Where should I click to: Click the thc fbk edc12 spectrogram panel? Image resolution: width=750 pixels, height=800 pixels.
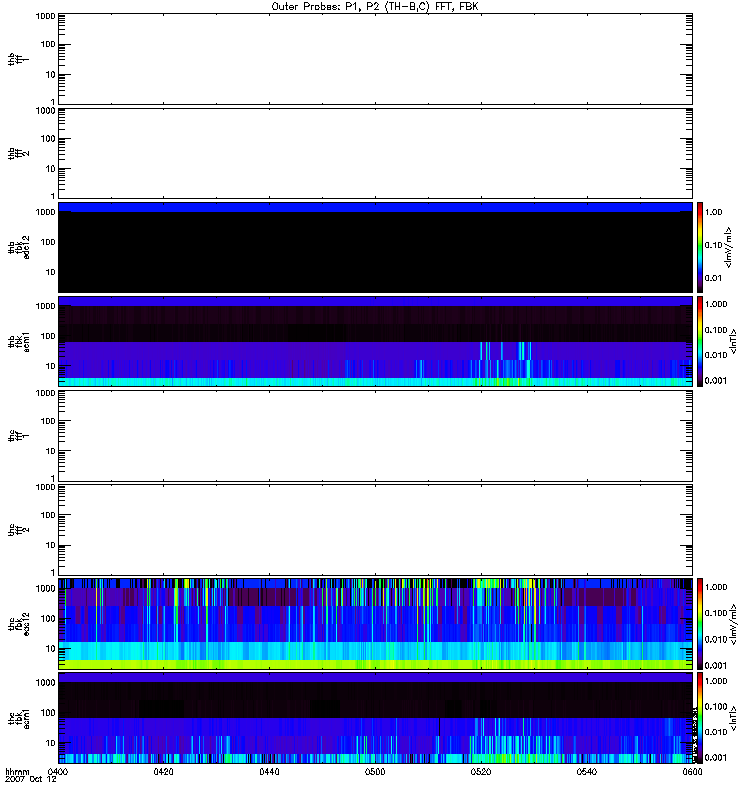(x=375, y=623)
